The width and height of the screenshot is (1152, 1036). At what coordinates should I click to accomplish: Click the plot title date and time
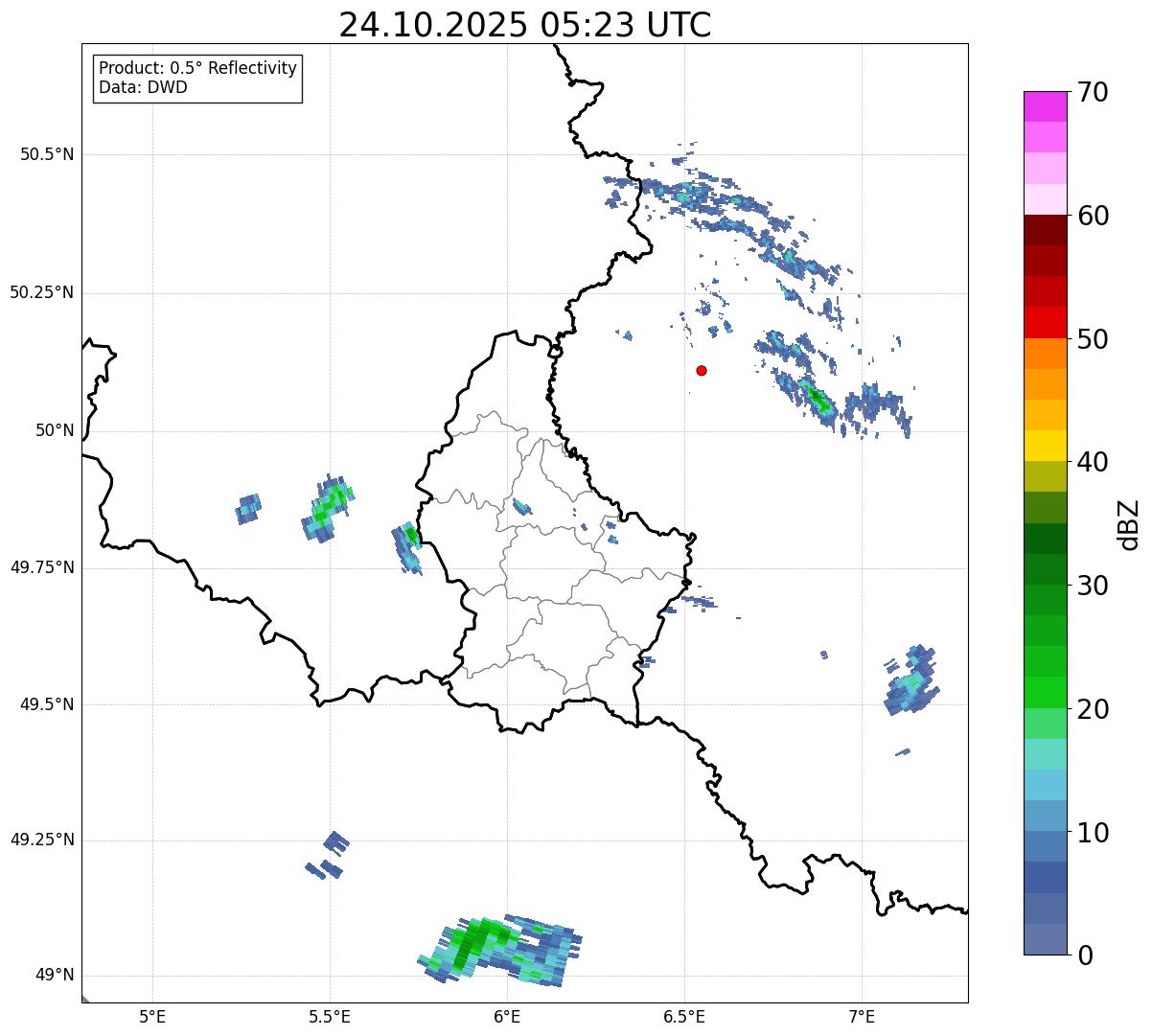(525, 25)
